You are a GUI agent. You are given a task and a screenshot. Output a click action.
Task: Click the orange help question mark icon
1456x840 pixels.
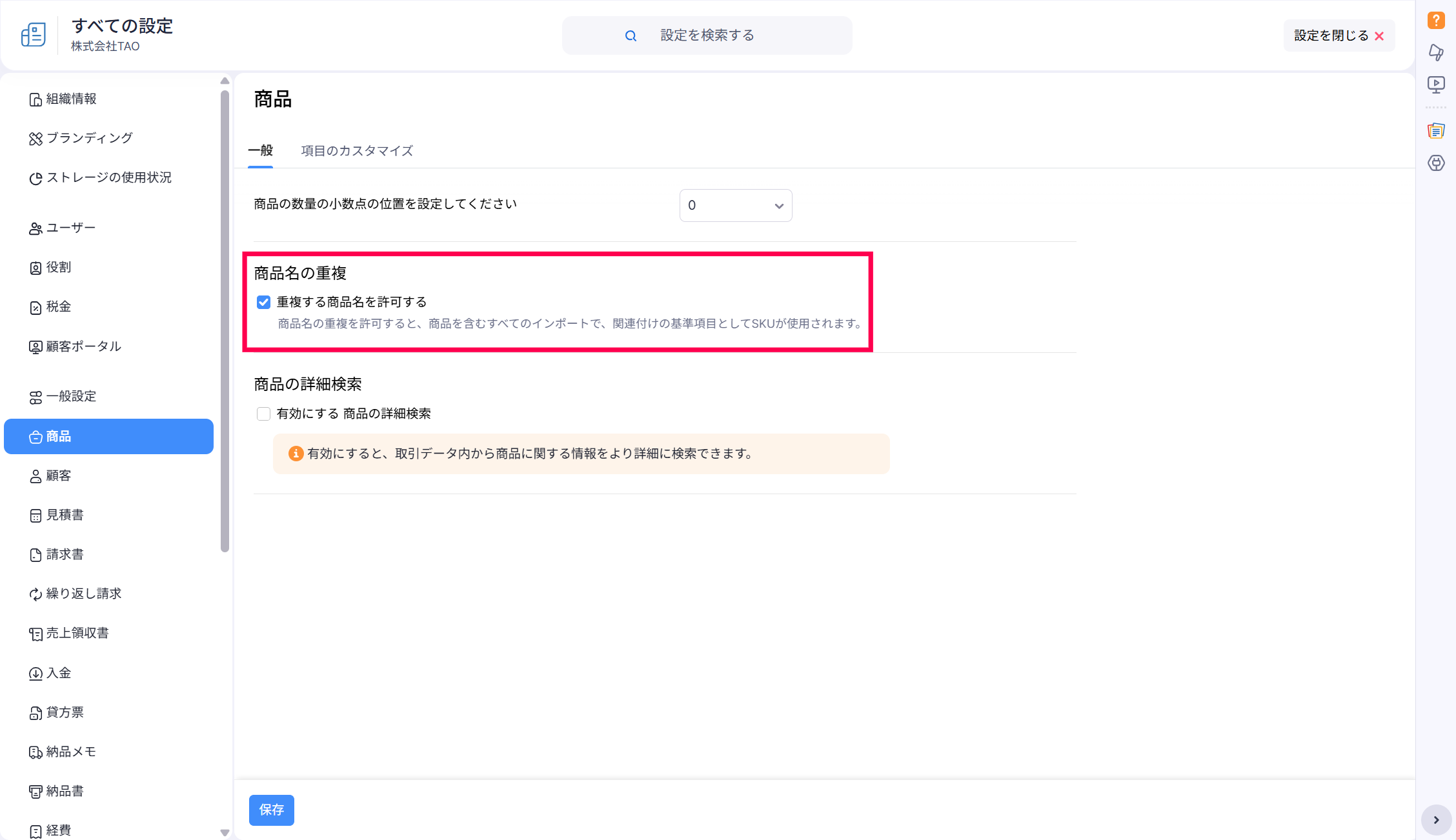[x=1436, y=21]
